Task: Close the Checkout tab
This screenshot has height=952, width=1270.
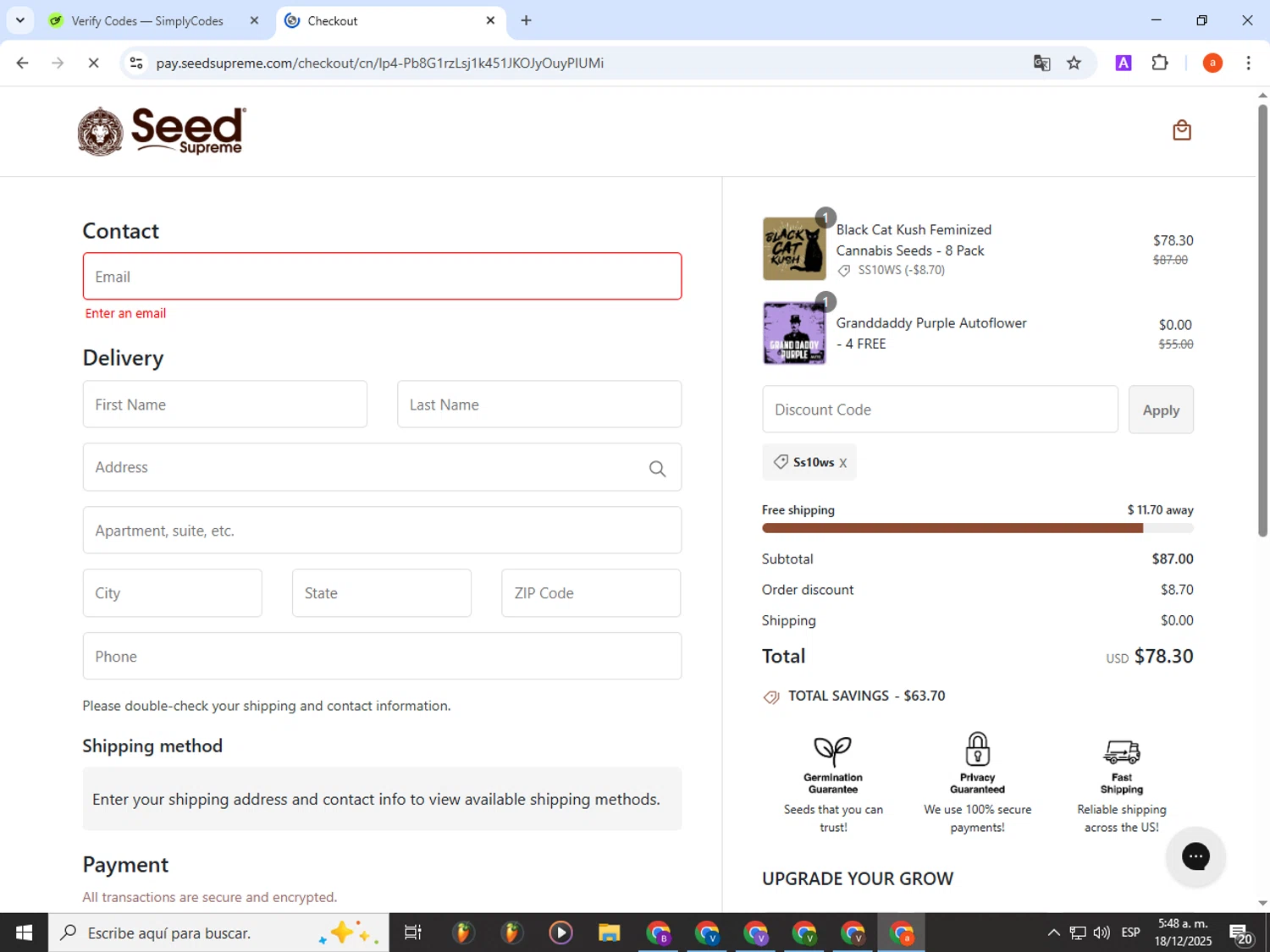Action: coord(490,20)
